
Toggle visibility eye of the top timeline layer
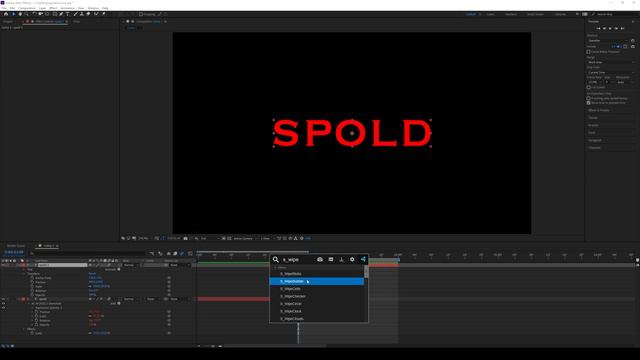tap(3, 265)
